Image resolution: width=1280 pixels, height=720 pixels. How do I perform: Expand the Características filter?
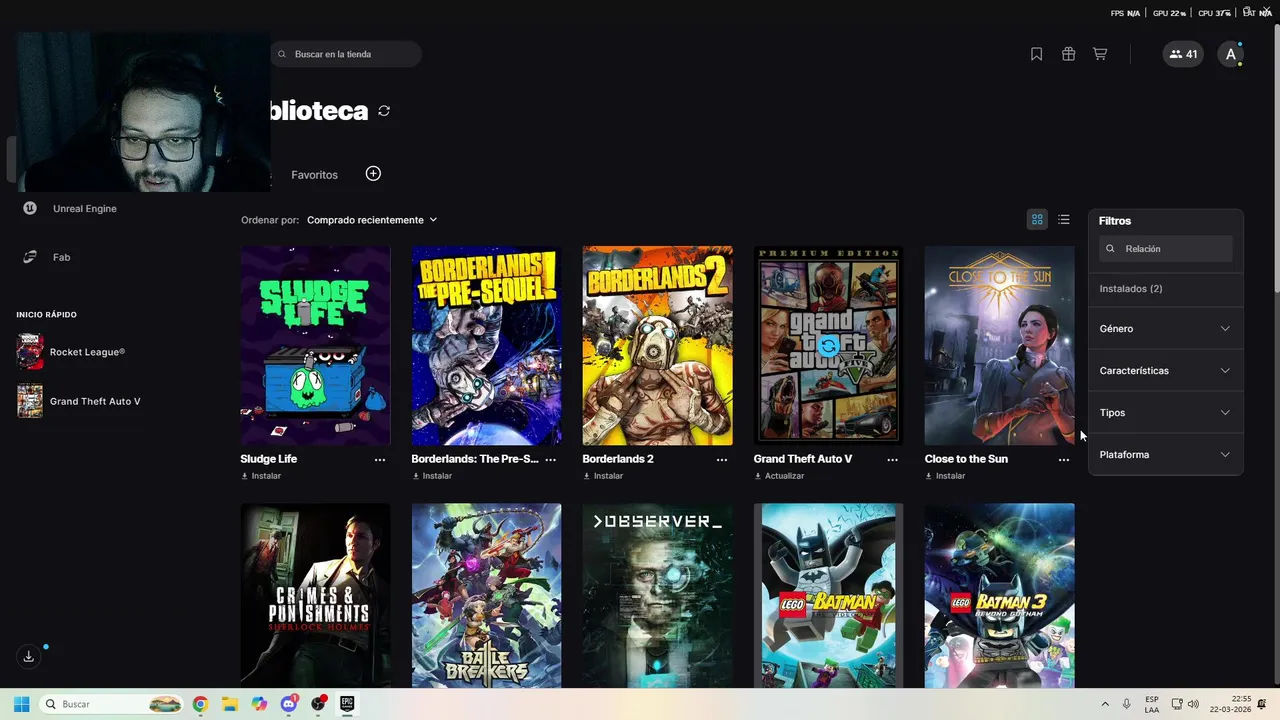click(x=1165, y=371)
